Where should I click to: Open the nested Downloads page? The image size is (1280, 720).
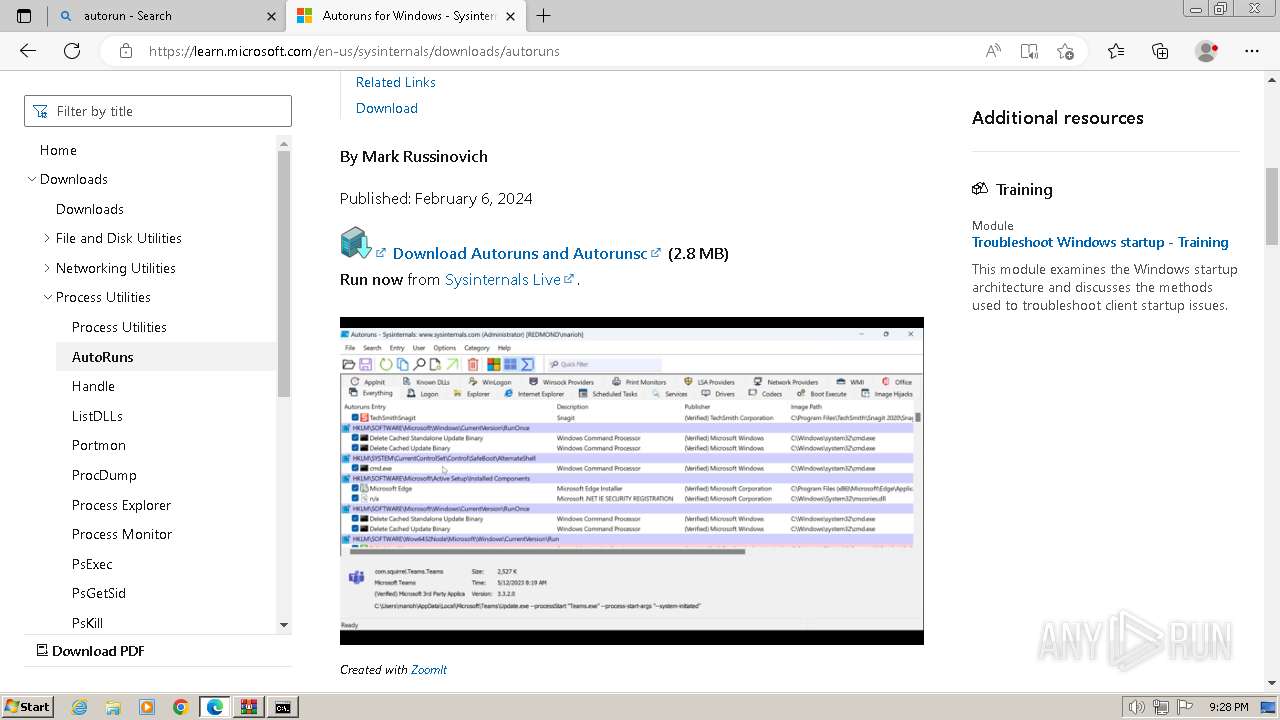point(90,209)
